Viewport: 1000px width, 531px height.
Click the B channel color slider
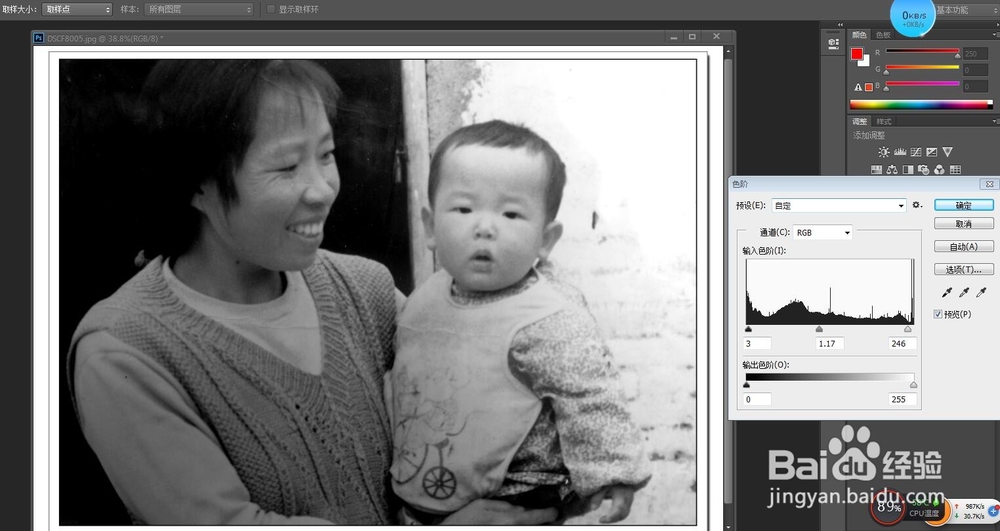coord(922,85)
